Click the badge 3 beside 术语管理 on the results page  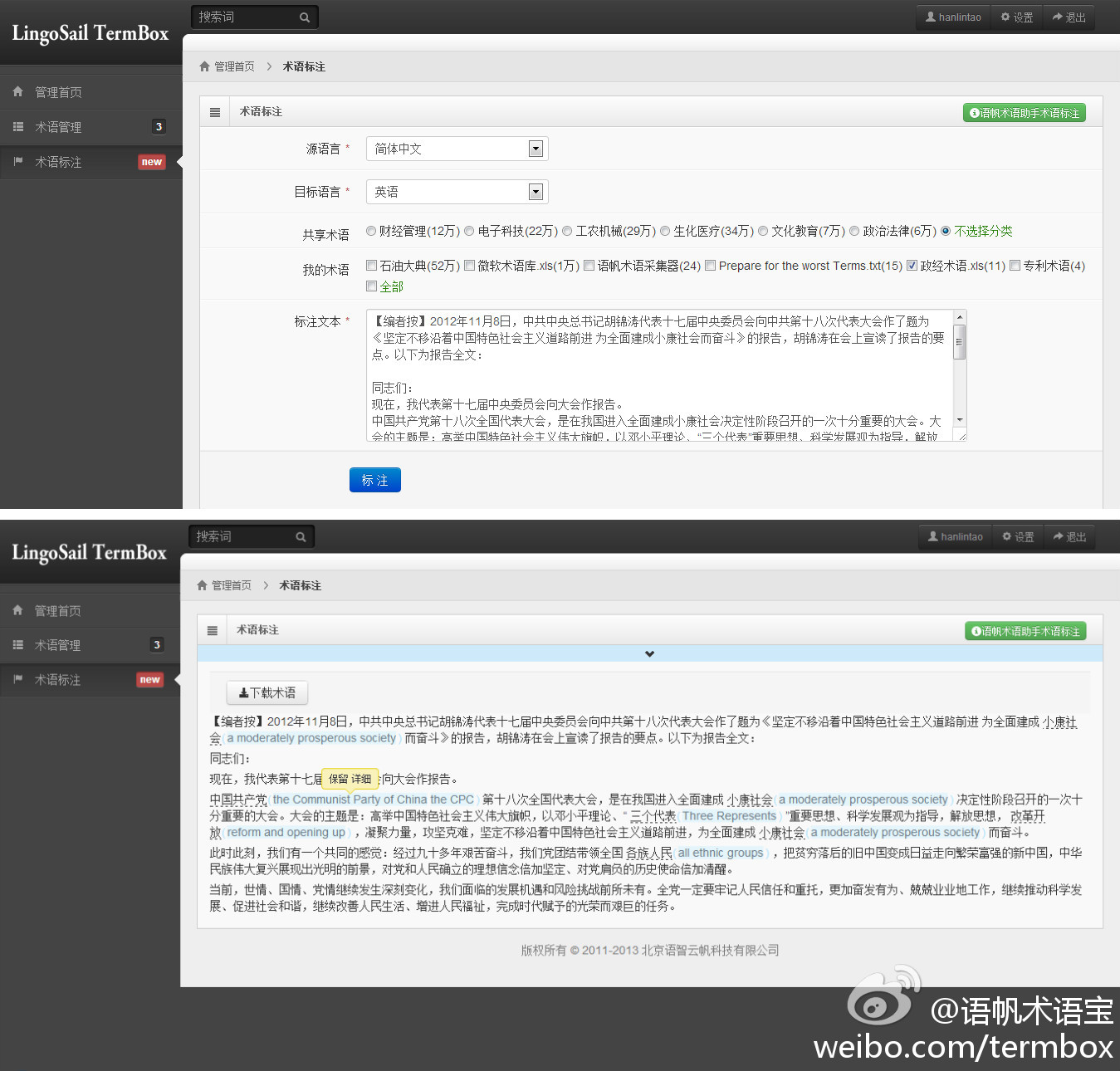tap(157, 645)
